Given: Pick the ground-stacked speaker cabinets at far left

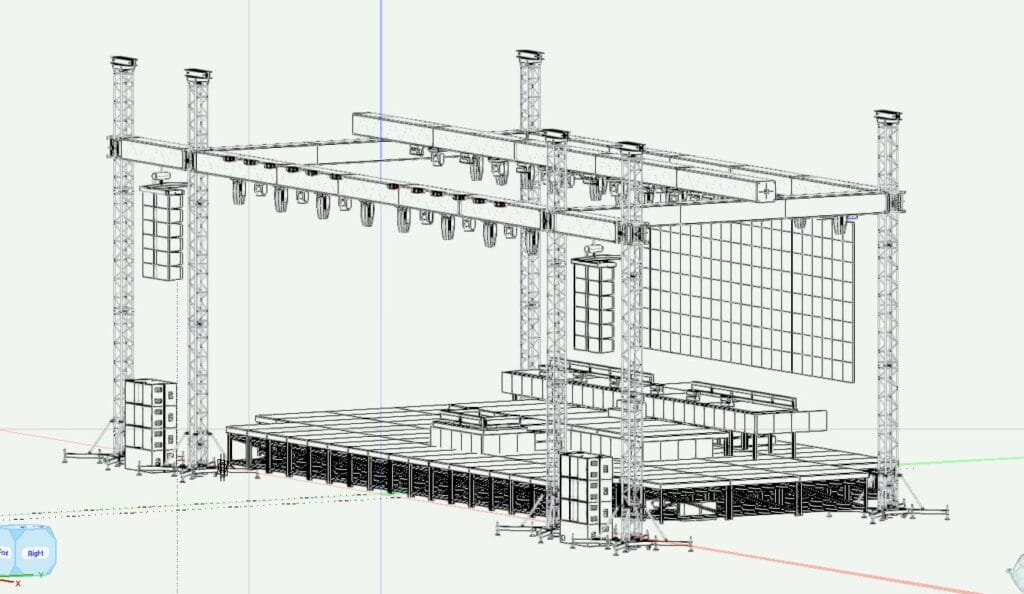Looking at the screenshot, I should click(150, 420).
